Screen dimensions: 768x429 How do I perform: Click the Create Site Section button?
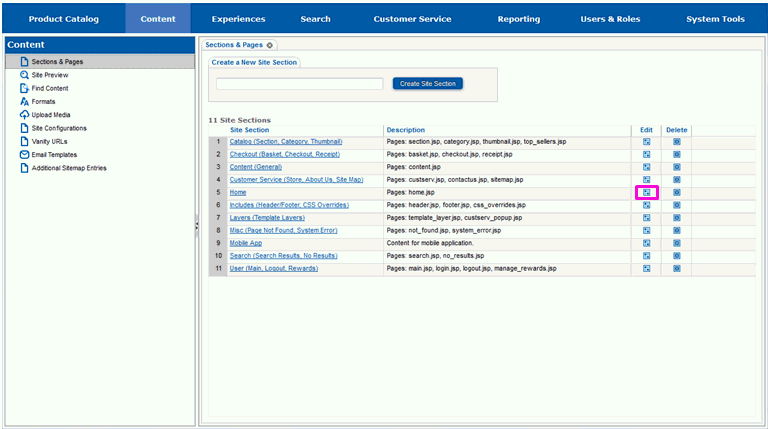428,84
